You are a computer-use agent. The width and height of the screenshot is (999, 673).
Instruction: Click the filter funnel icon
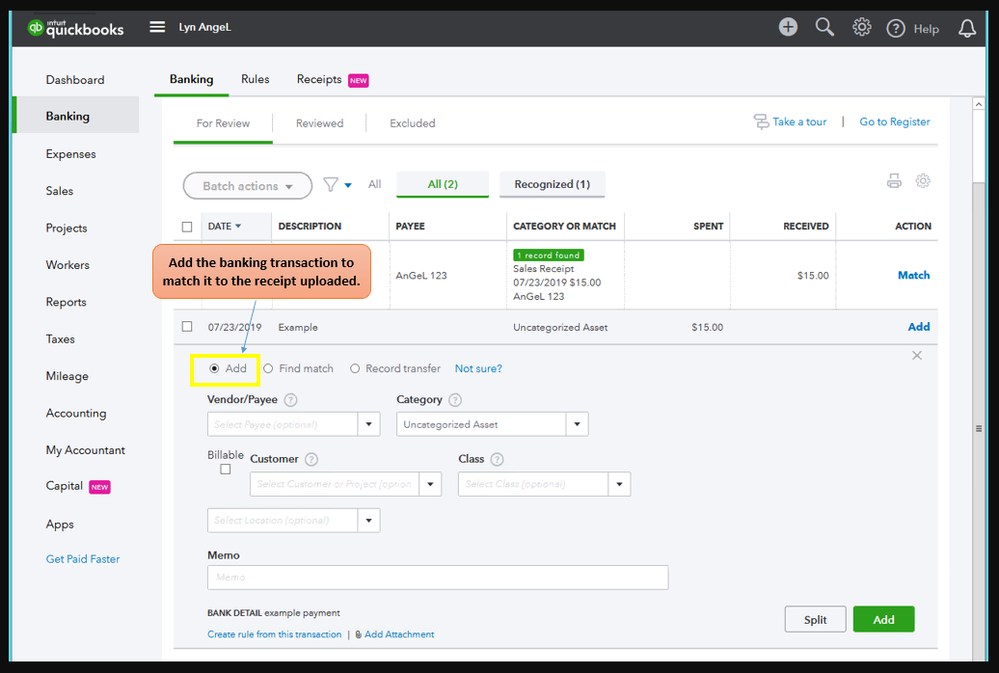(331, 185)
